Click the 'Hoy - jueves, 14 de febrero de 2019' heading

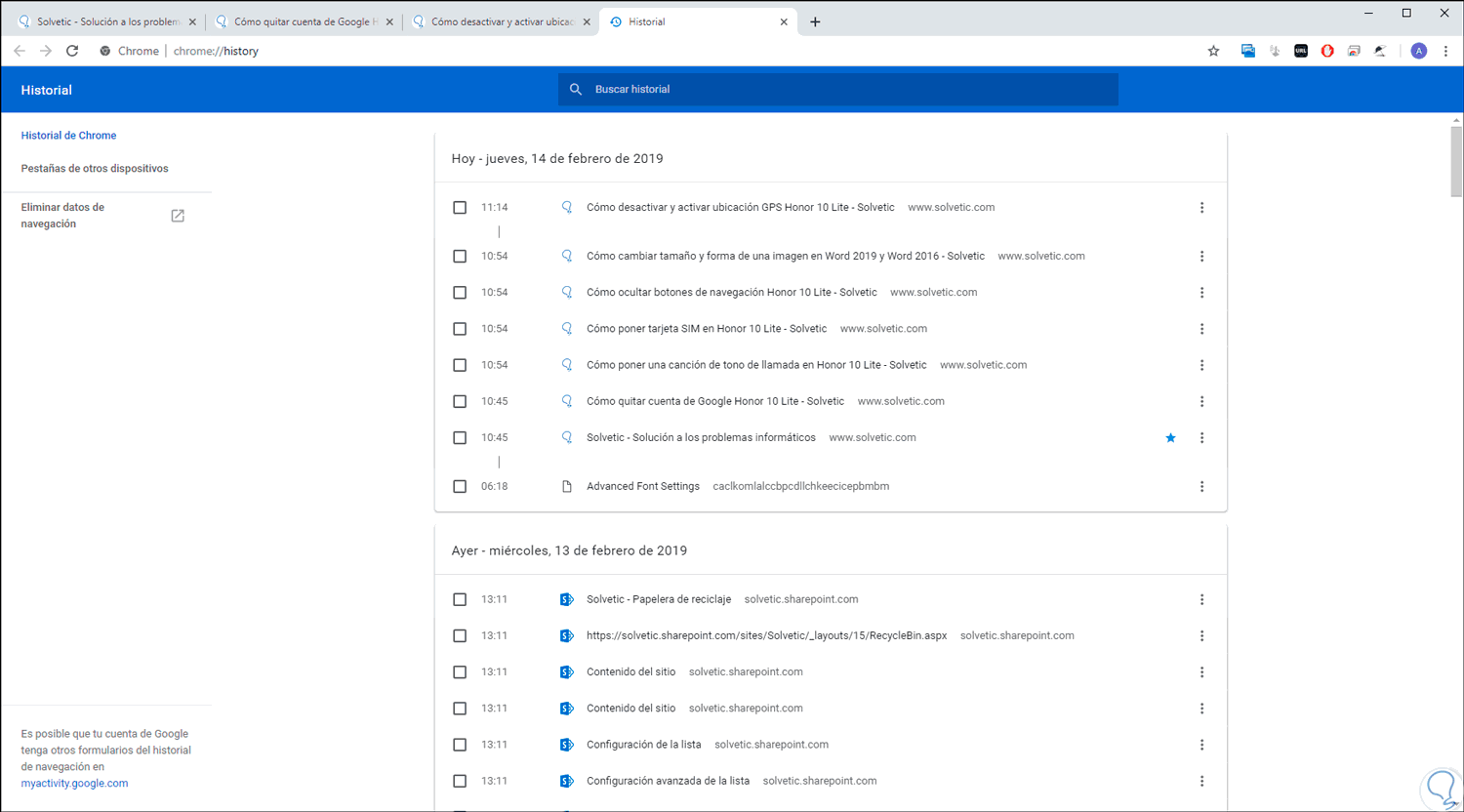557,158
